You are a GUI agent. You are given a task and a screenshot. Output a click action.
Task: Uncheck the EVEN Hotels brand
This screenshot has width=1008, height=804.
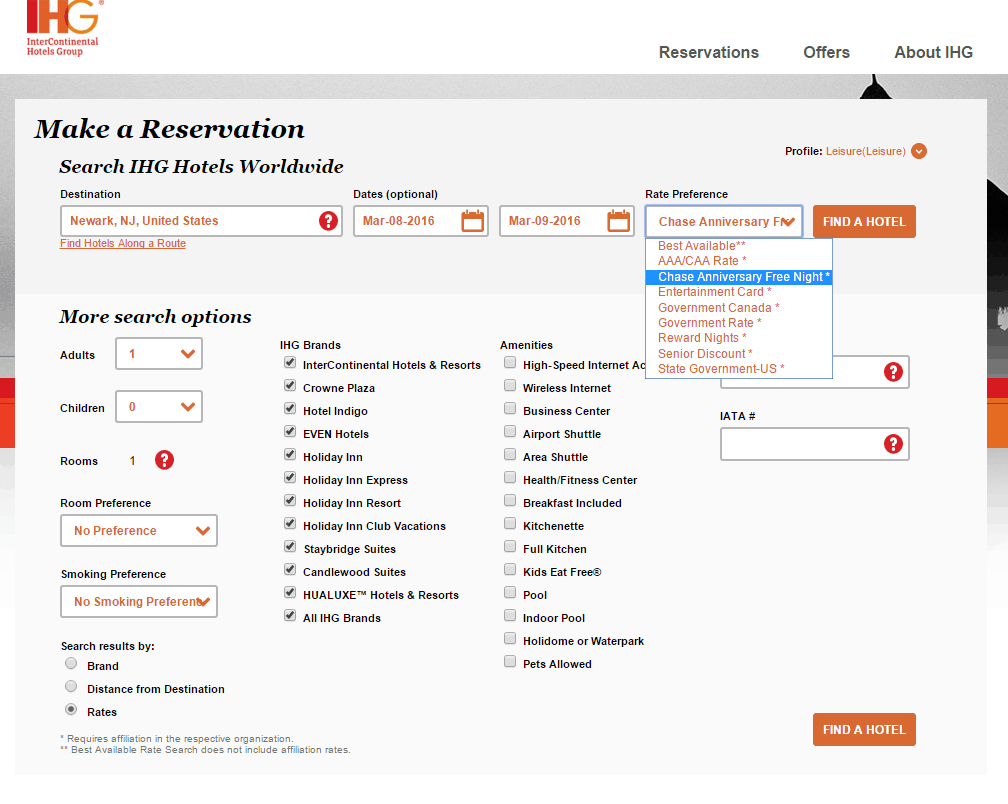(x=291, y=432)
